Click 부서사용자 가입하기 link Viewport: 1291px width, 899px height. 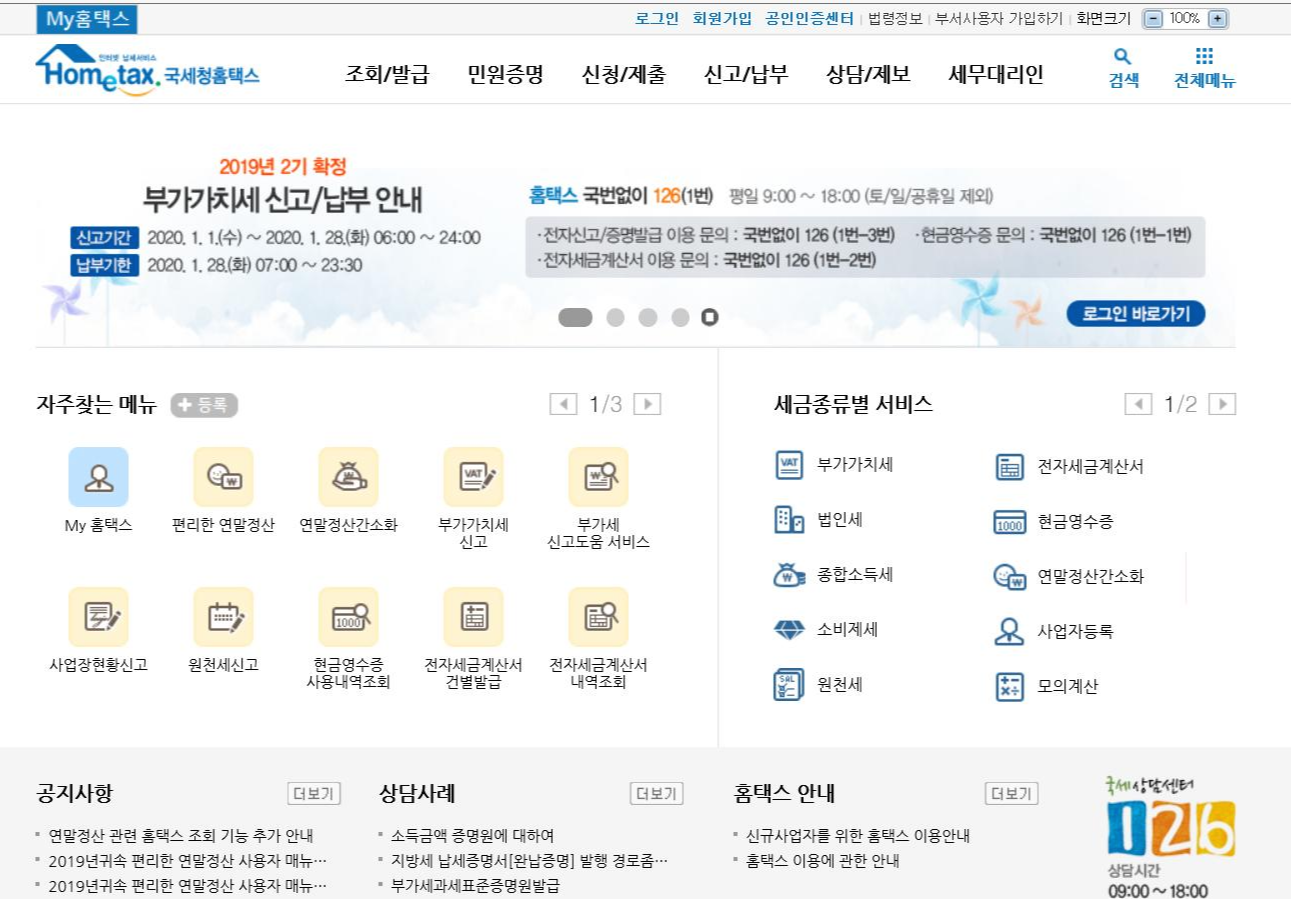tap(999, 18)
